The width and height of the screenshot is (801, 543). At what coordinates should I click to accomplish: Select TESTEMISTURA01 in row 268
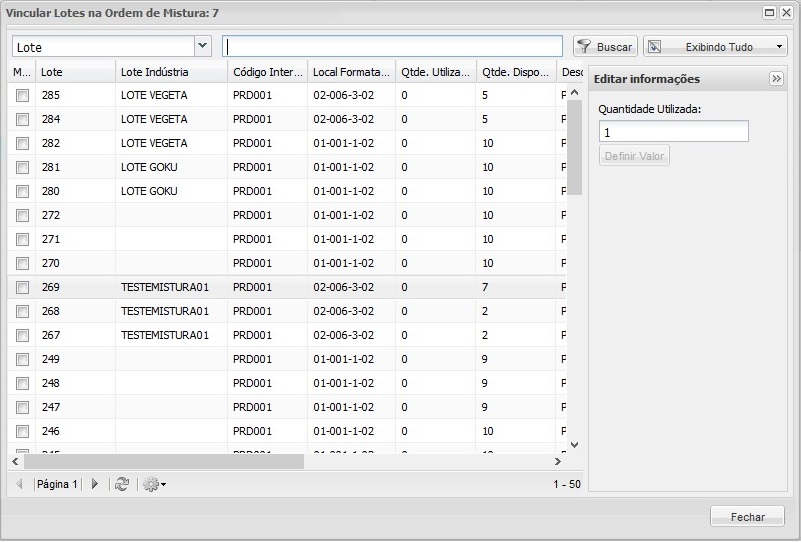165,311
